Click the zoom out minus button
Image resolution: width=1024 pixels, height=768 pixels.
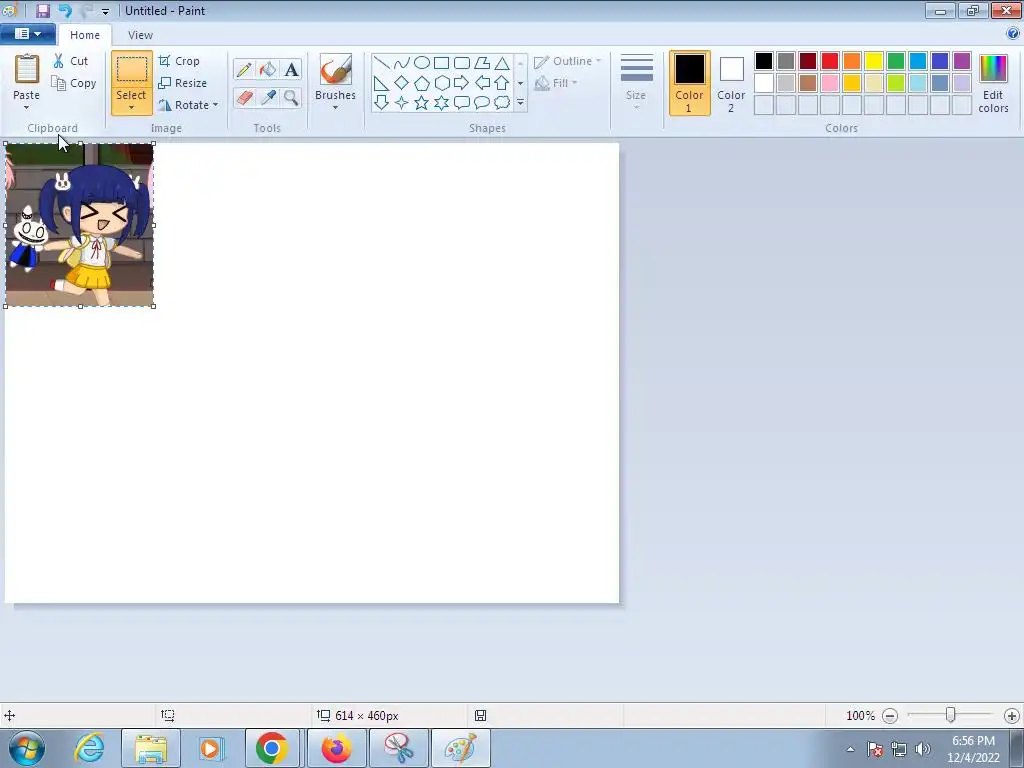coord(889,716)
